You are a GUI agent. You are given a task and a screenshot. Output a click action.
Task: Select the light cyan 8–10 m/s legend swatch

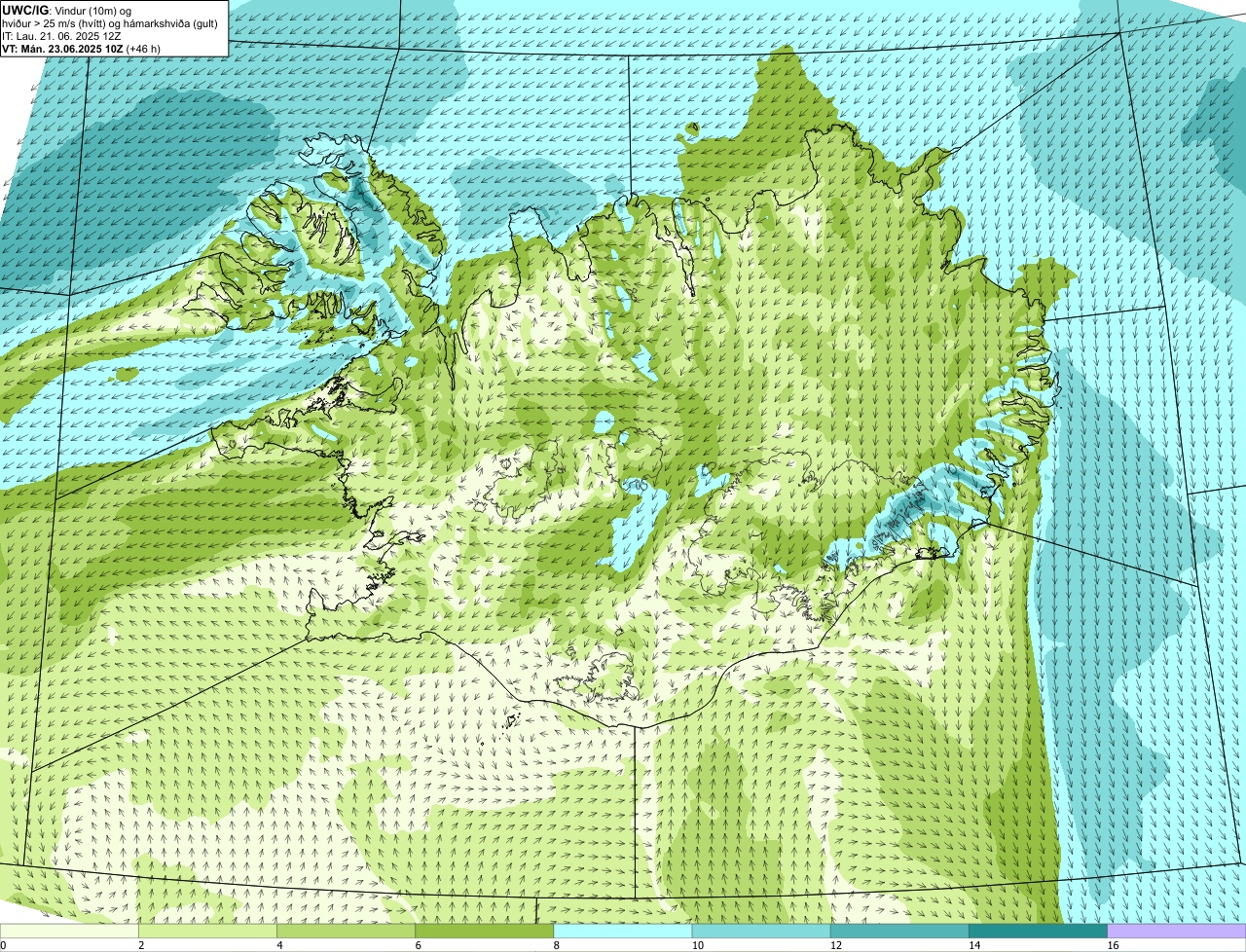(x=623, y=931)
